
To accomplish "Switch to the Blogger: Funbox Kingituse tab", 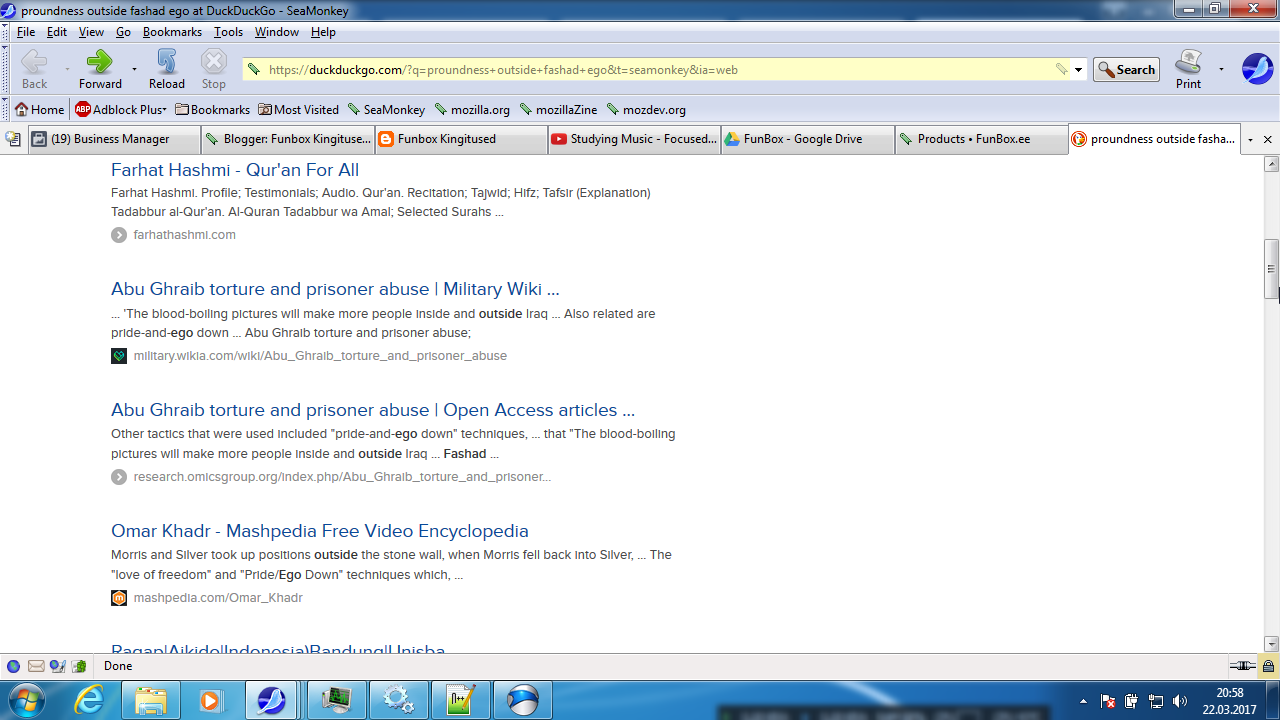I will [x=287, y=140].
